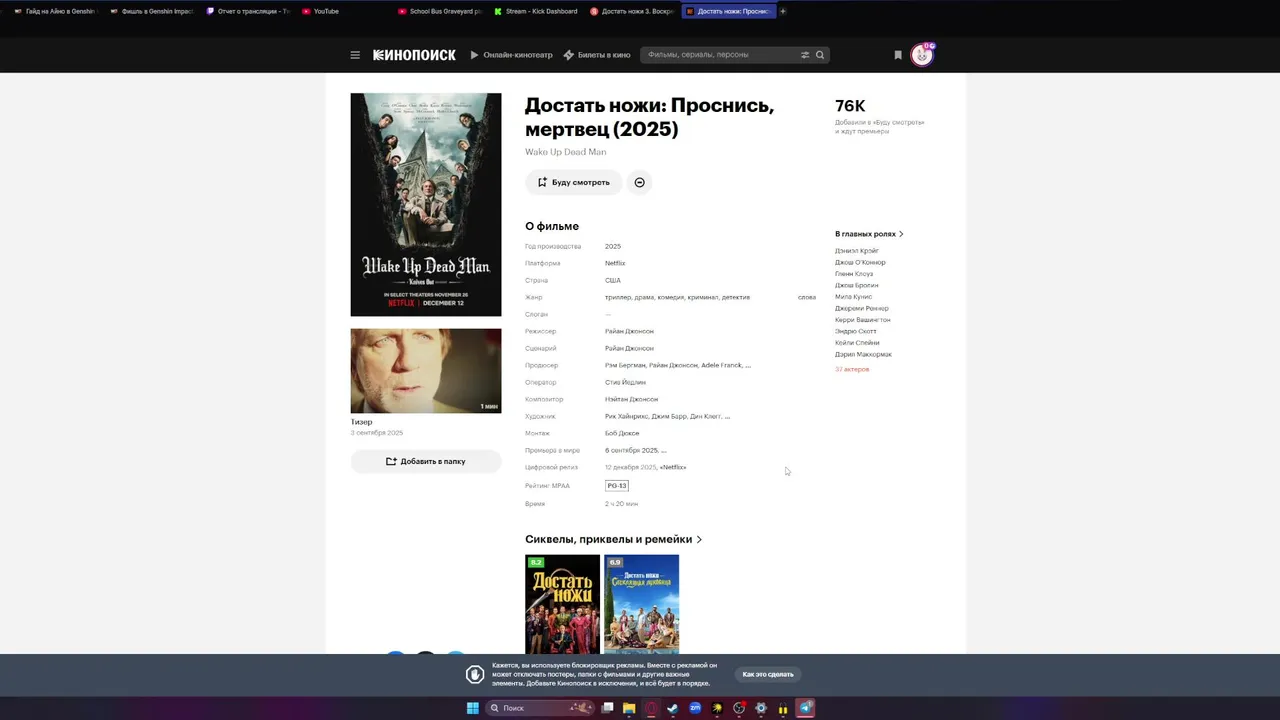The height and width of the screenshot is (720, 1280).
Task: Open actor Керри Вашингтон page
Action: (863, 320)
